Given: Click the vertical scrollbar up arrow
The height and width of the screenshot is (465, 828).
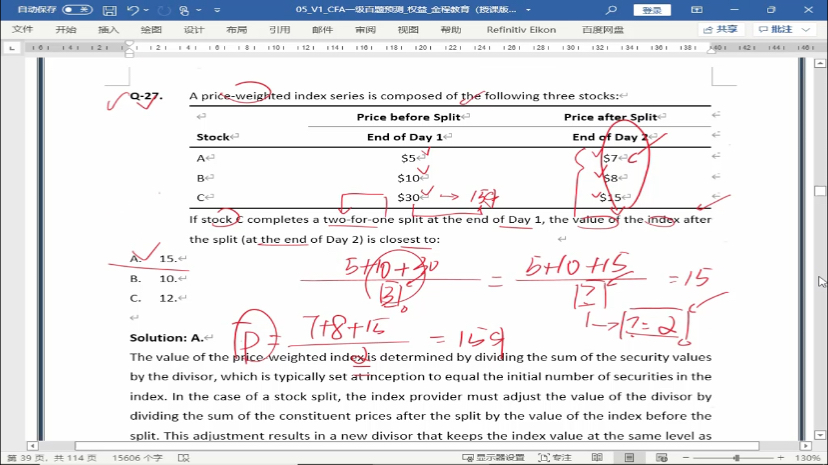Looking at the screenshot, I should (x=820, y=63).
